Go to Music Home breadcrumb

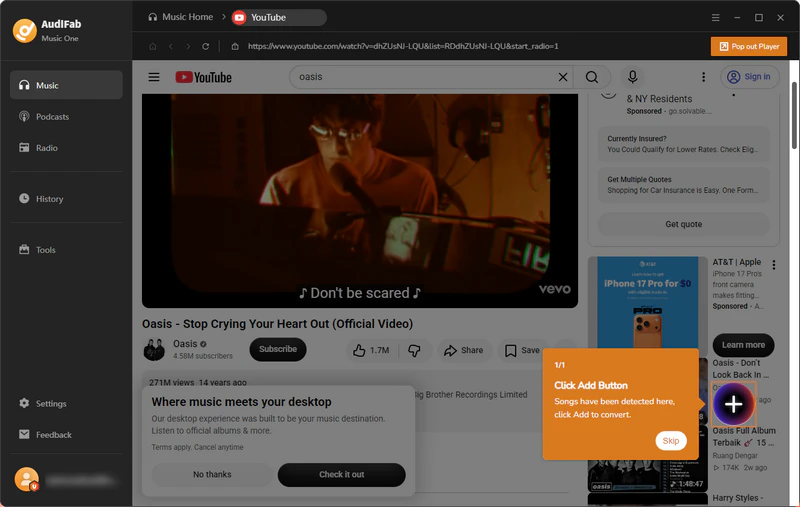(181, 17)
